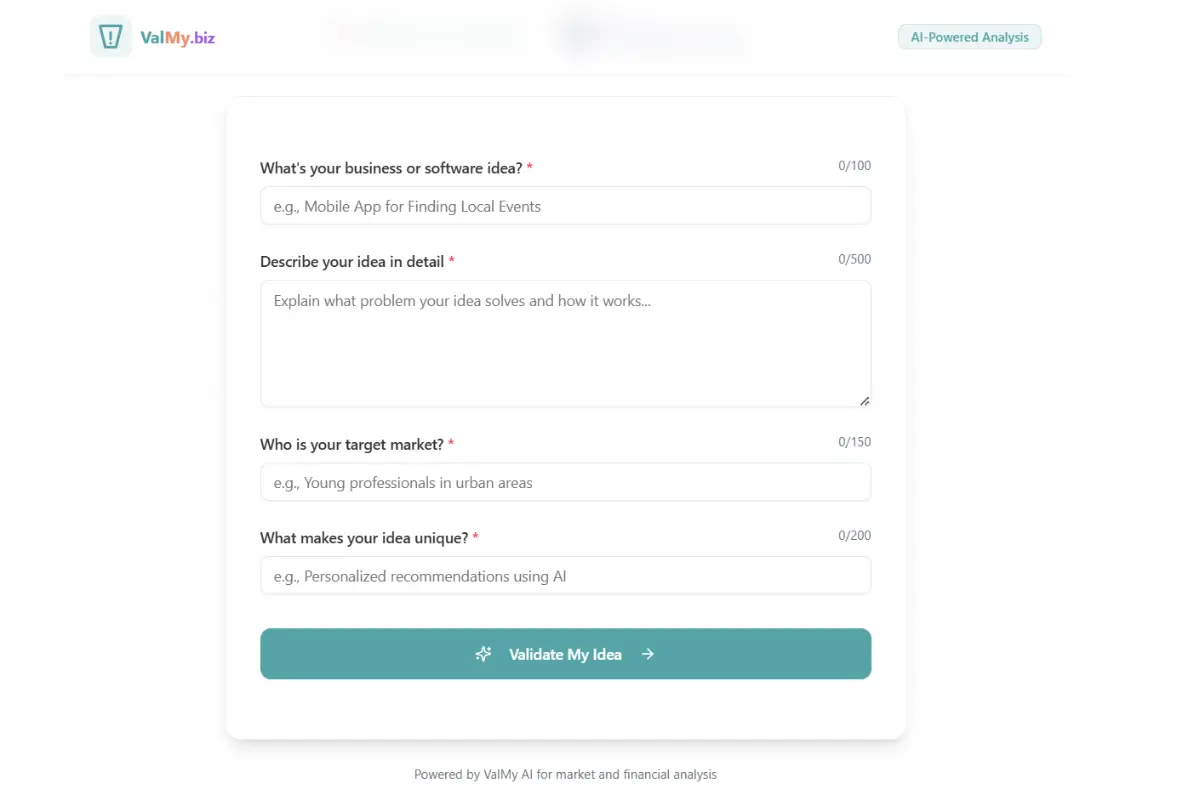This screenshot has width=1200, height=789.
Task: Click the textarea resize handle corner
Action: click(864, 400)
